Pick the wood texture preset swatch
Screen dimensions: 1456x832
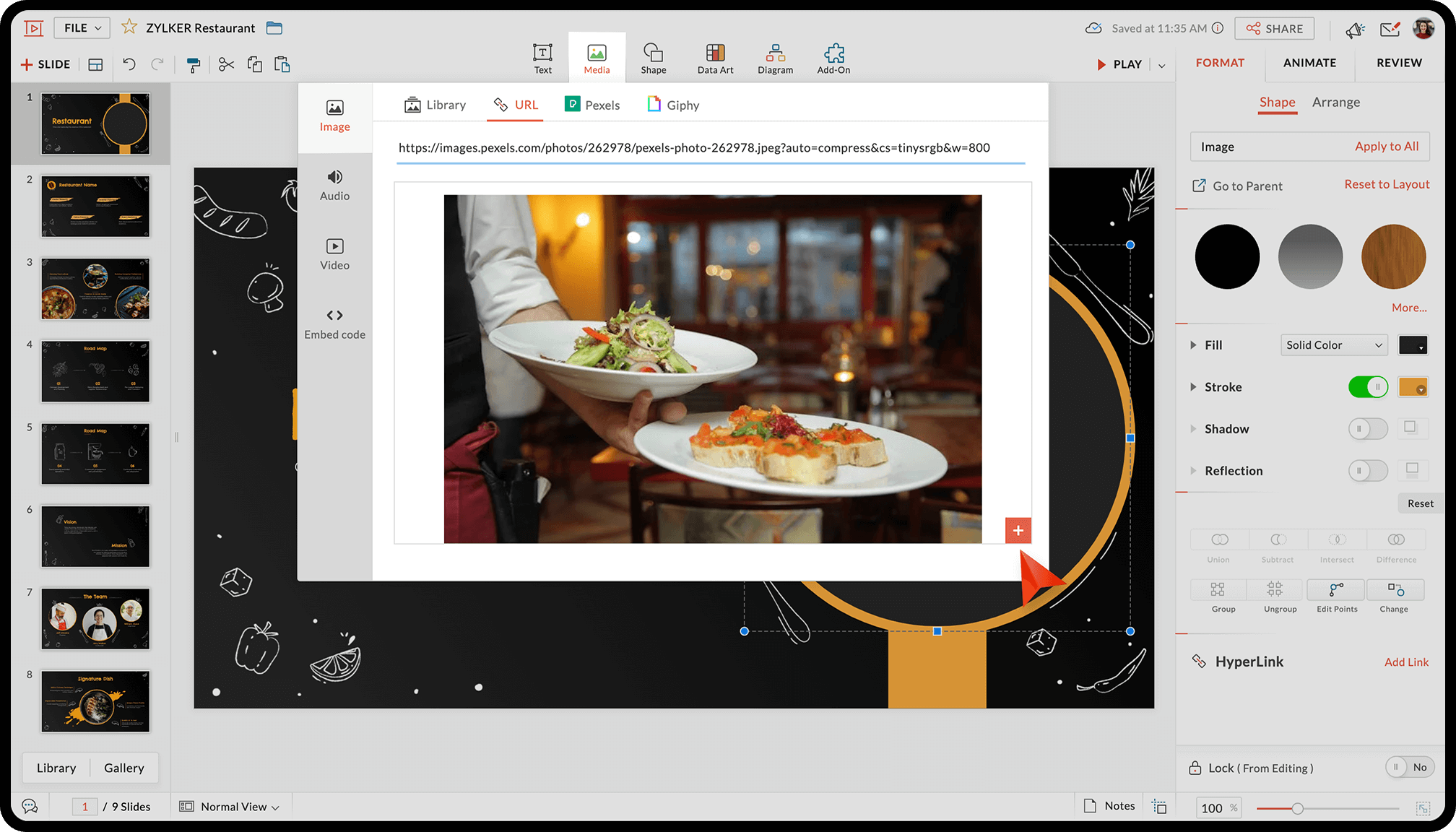[x=1393, y=257]
